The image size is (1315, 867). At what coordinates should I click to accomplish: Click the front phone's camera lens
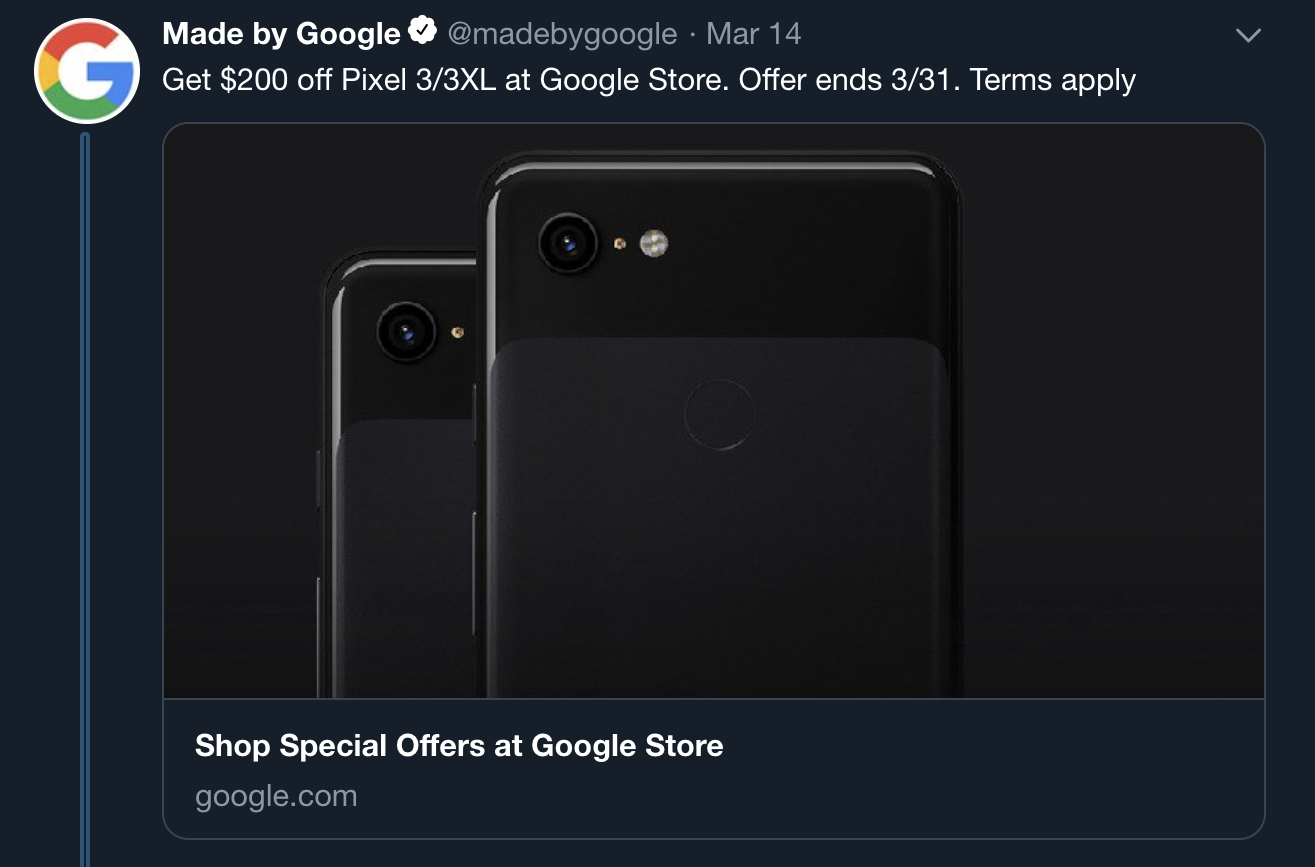pyautogui.click(x=568, y=243)
